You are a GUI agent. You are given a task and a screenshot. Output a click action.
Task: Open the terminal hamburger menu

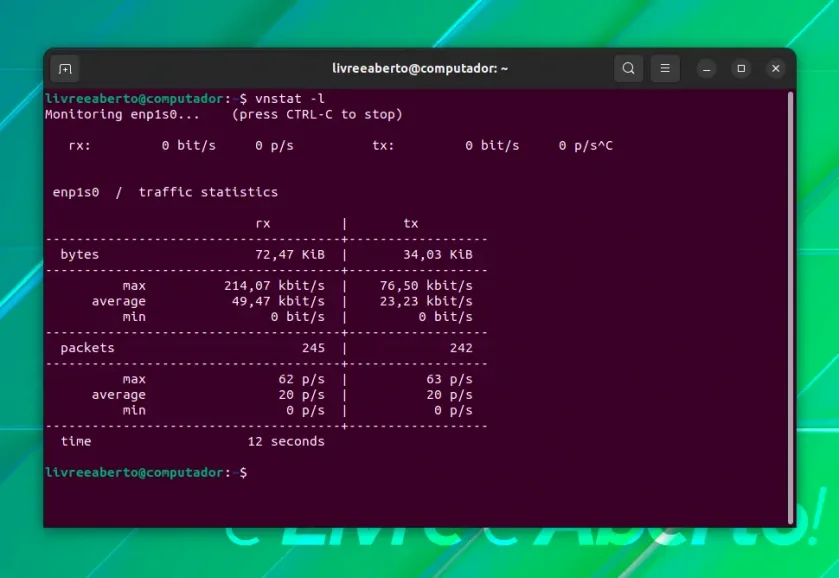tap(665, 68)
